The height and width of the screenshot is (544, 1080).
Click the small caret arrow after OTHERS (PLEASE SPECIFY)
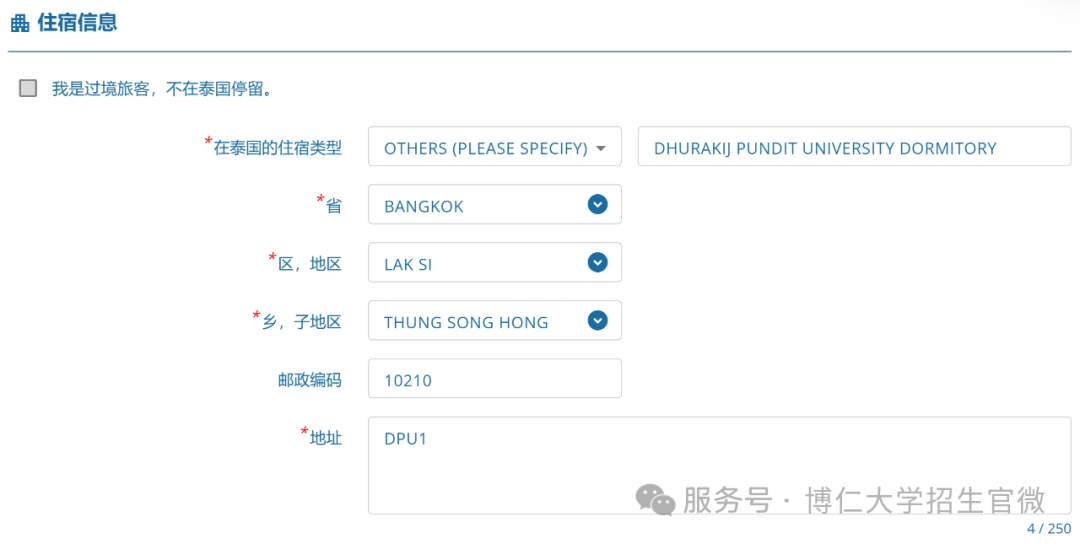click(x=601, y=149)
